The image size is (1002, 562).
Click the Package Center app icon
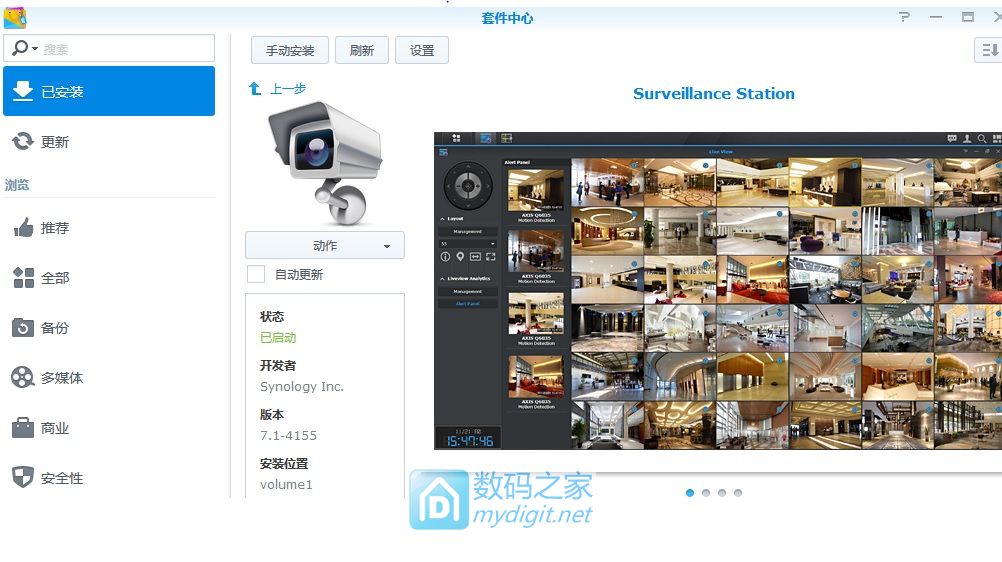[x=15, y=18]
